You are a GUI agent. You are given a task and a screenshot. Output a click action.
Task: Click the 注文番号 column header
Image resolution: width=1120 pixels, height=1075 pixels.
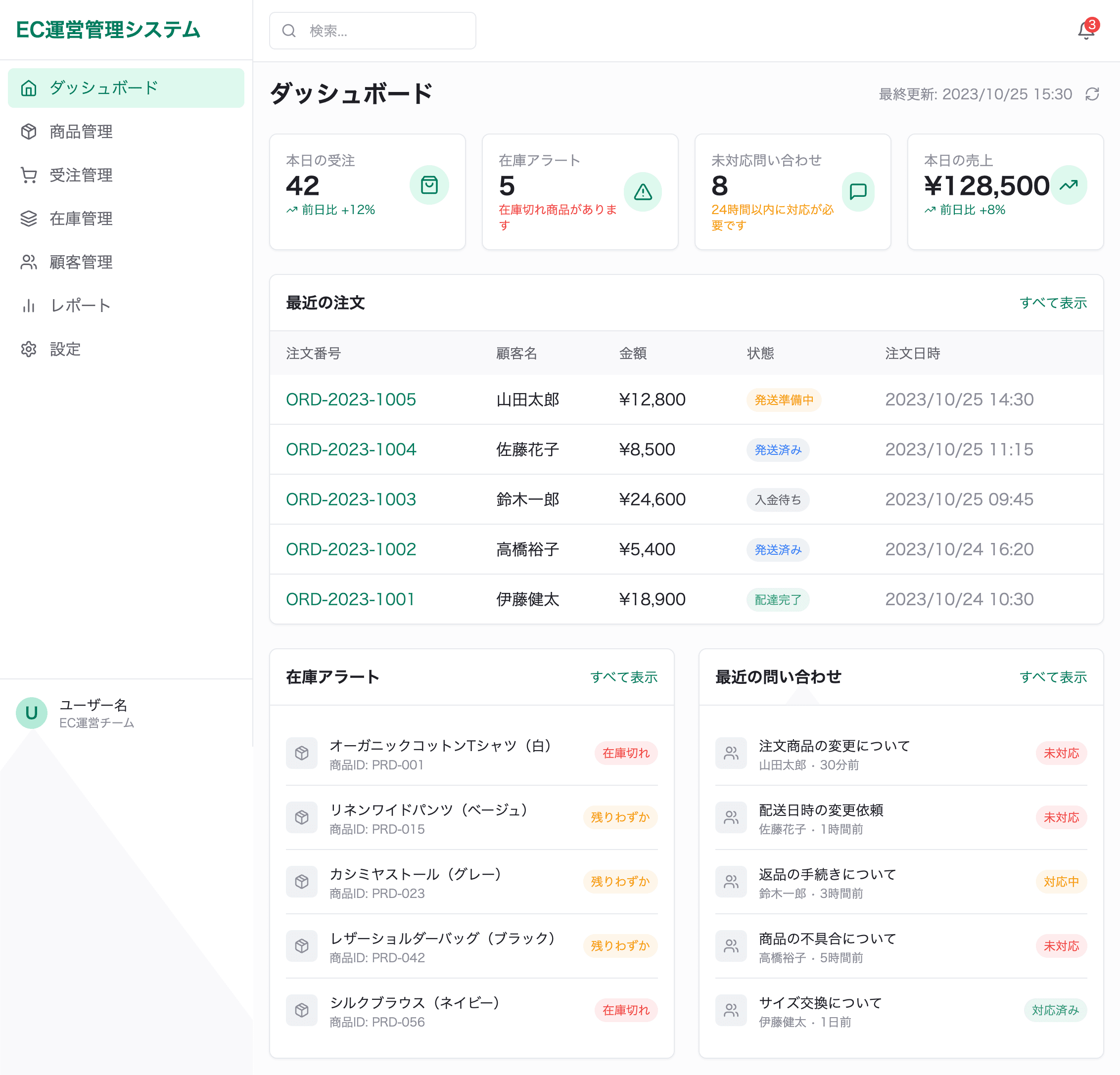coord(313,354)
